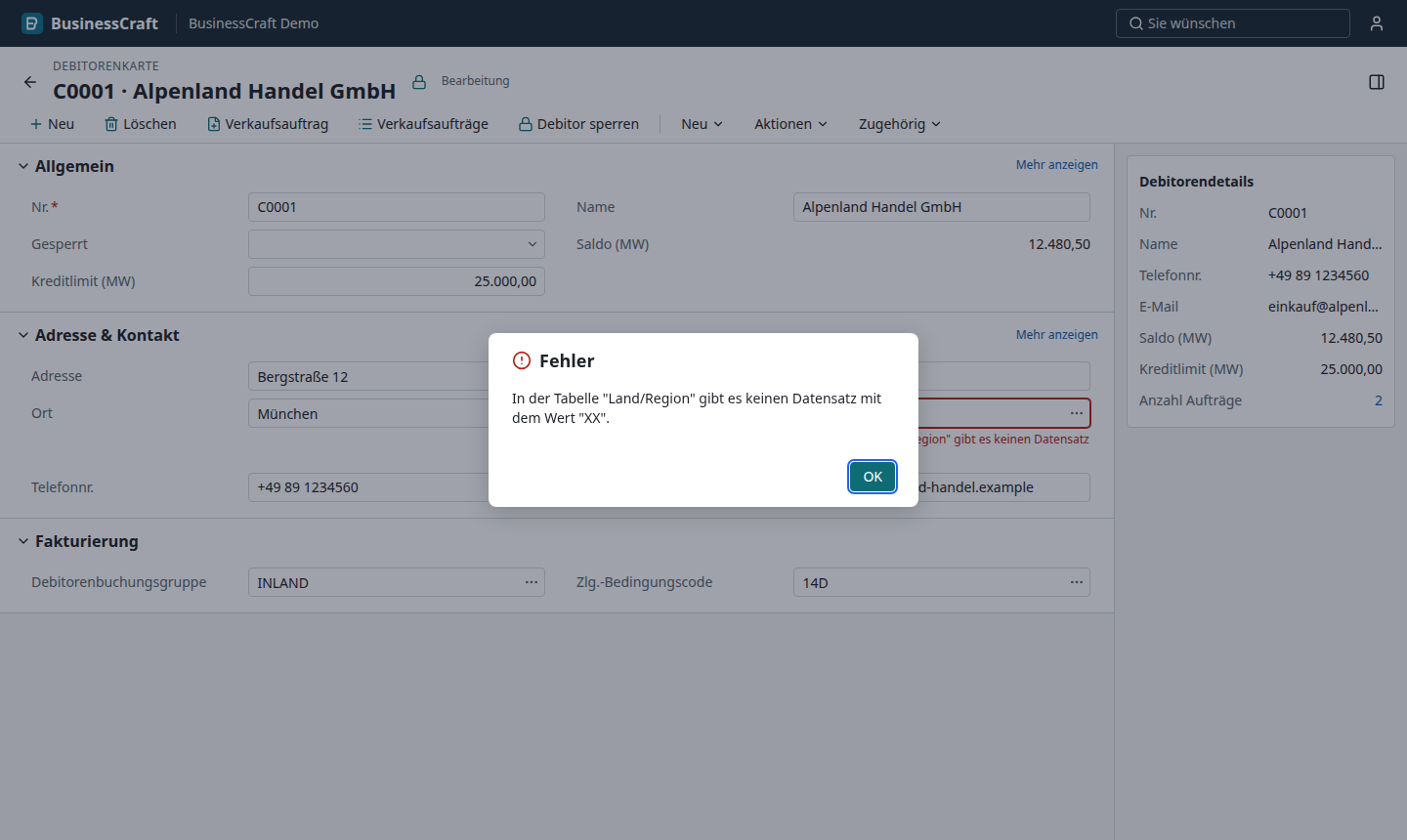Confirm the error dialog with OK
This screenshot has height=840, width=1407.
point(873,477)
